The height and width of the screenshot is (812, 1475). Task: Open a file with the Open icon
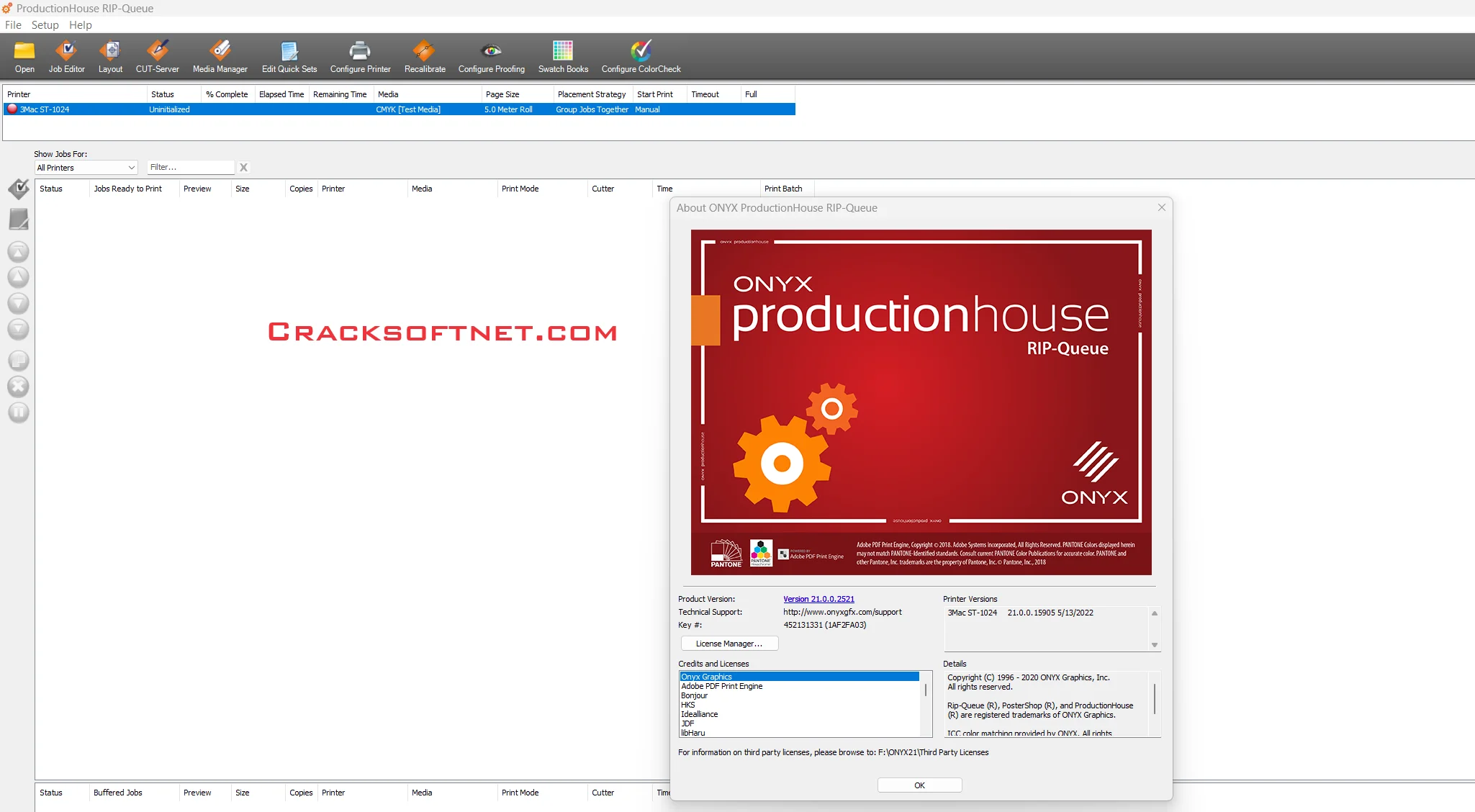point(24,56)
